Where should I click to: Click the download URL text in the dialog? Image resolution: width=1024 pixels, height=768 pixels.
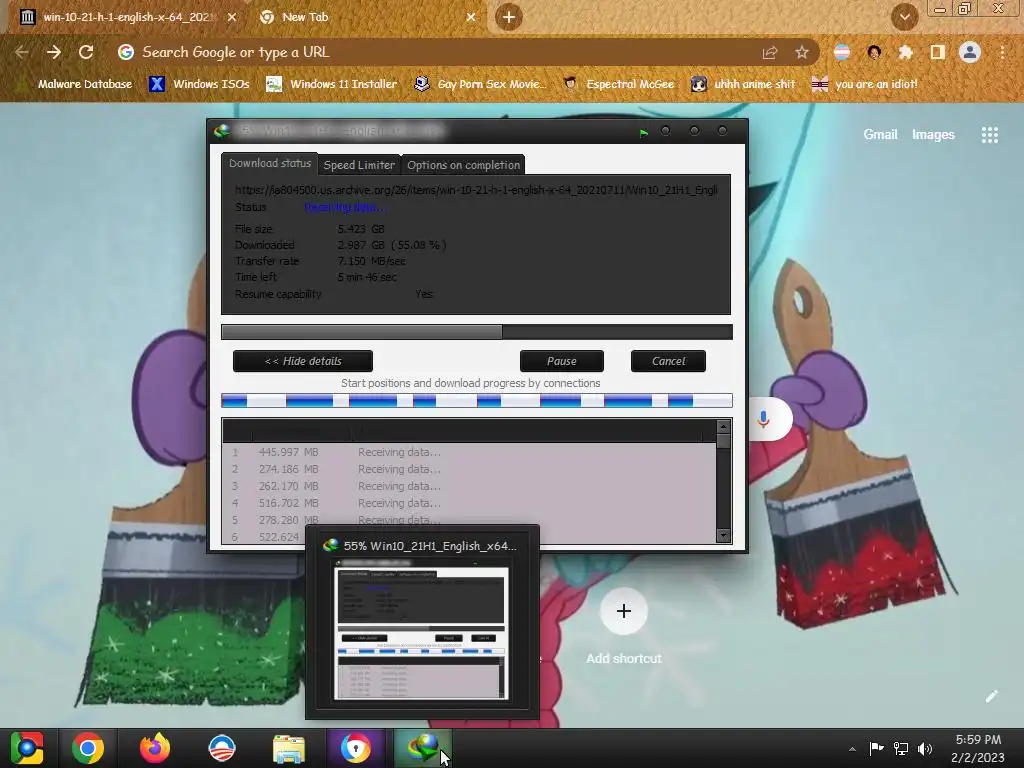476,190
